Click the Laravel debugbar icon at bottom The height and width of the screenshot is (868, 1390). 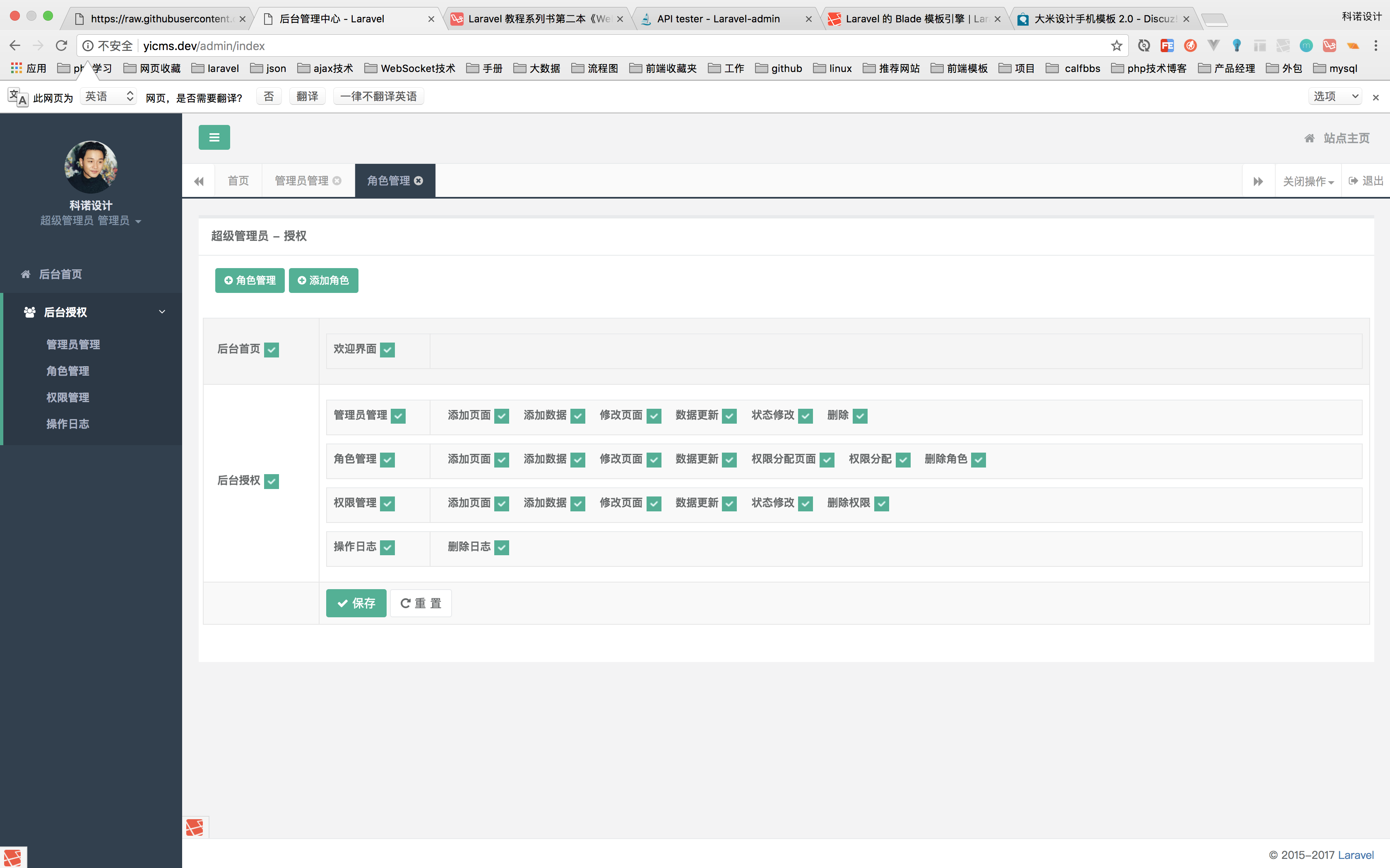(x=195, y=827)
